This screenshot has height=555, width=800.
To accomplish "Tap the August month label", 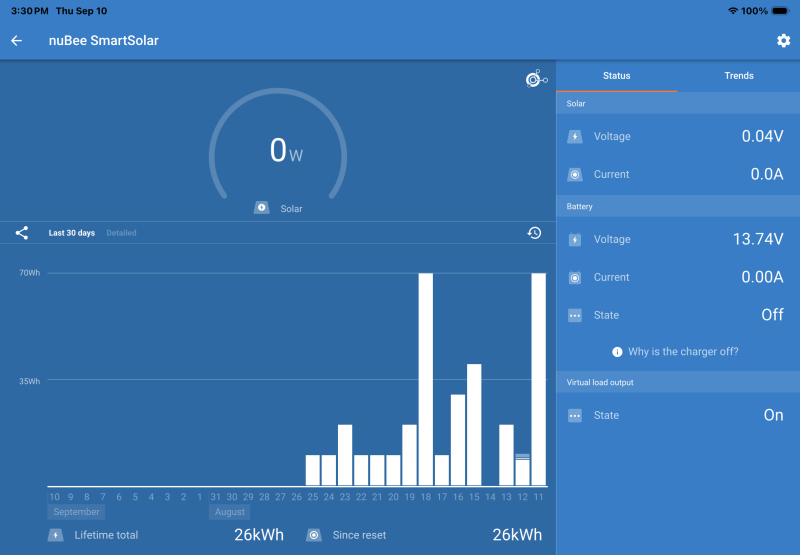I will 230,512.
